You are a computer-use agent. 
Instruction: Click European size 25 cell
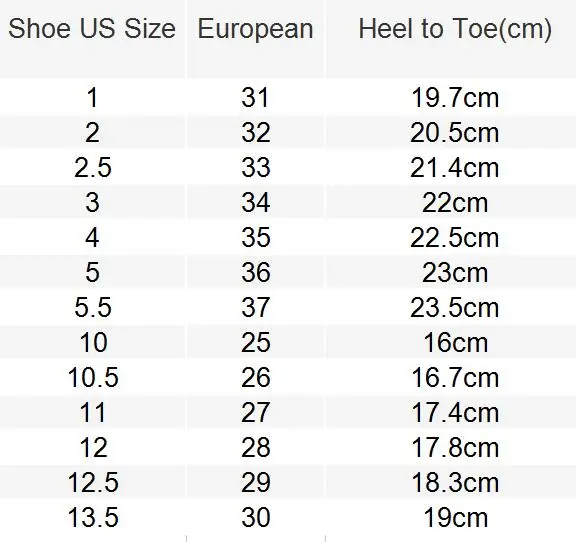click(255, 342)
